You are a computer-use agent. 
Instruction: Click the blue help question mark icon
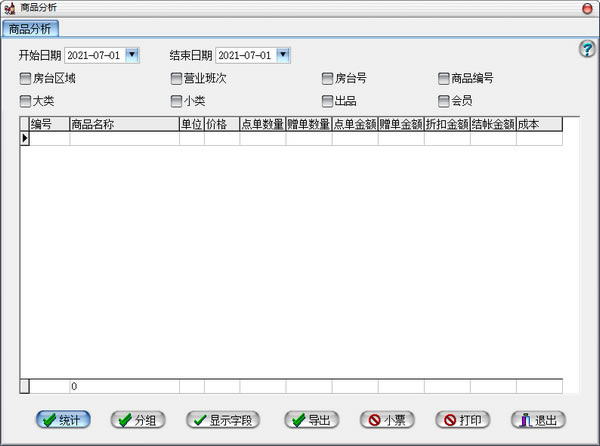coord(587,49)
